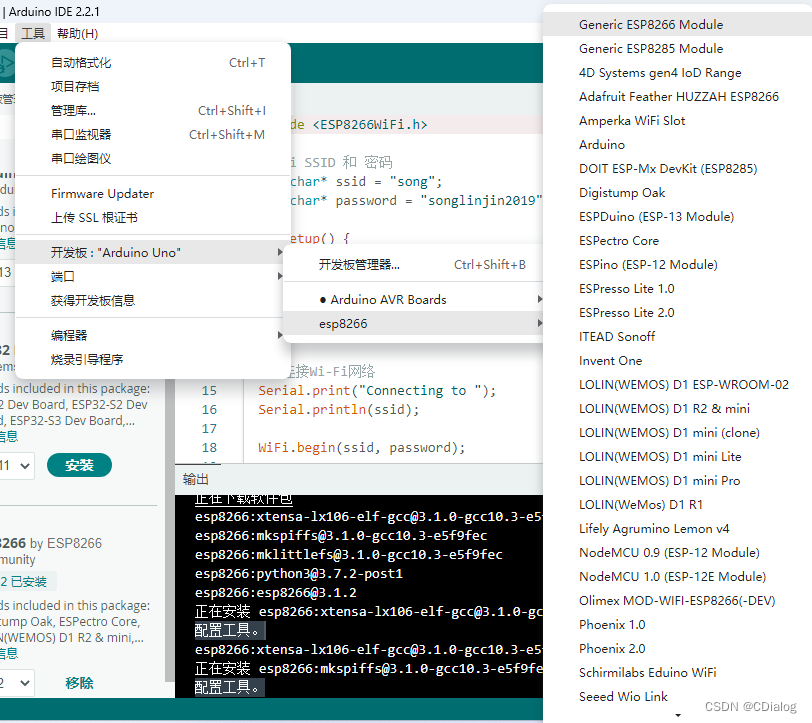The width and height of the screenshot is (812, 723).
Task: Launch Firmware Updater
Action: [x=153, y=194]
